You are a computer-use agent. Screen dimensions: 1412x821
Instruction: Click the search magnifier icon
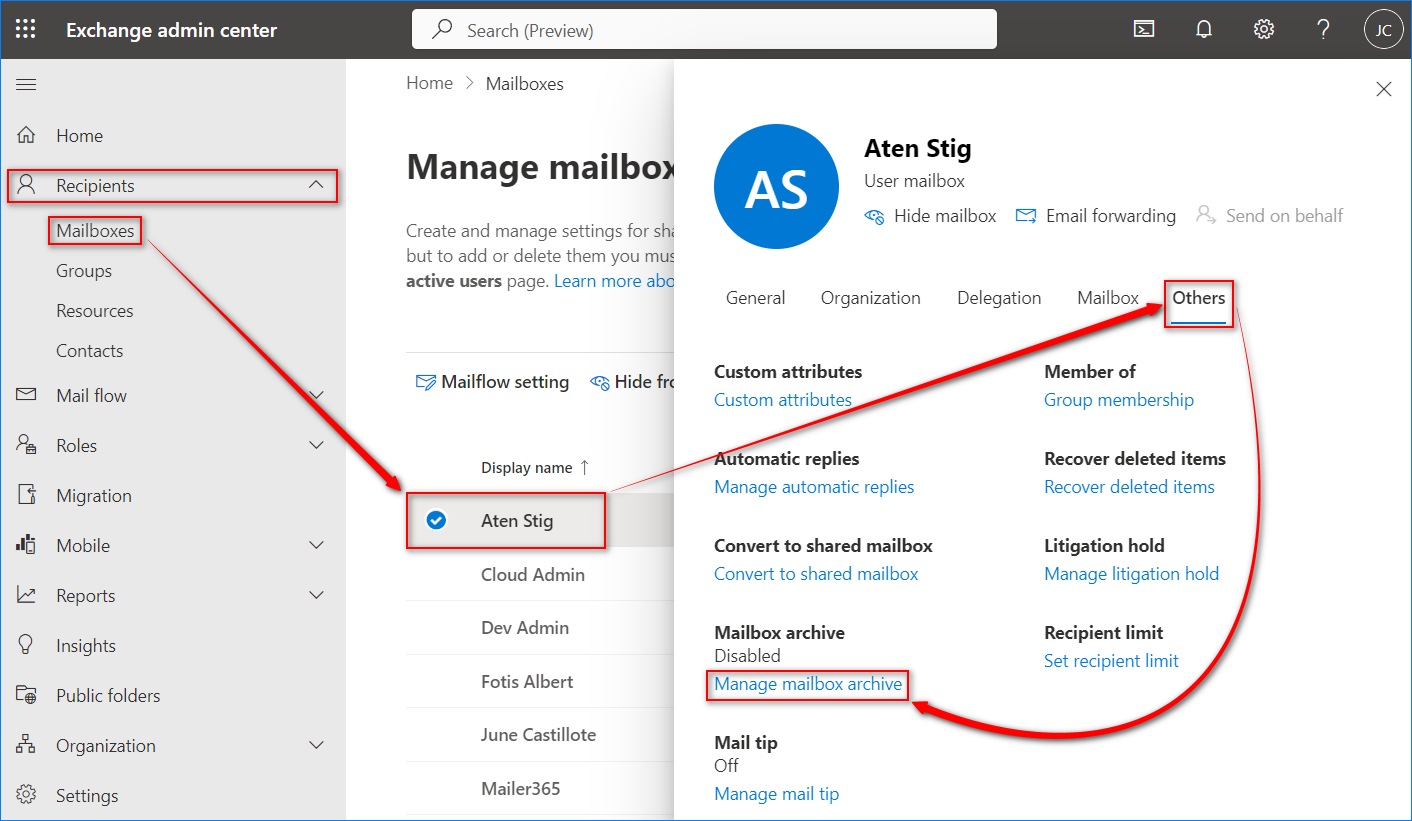click(442, 30)
